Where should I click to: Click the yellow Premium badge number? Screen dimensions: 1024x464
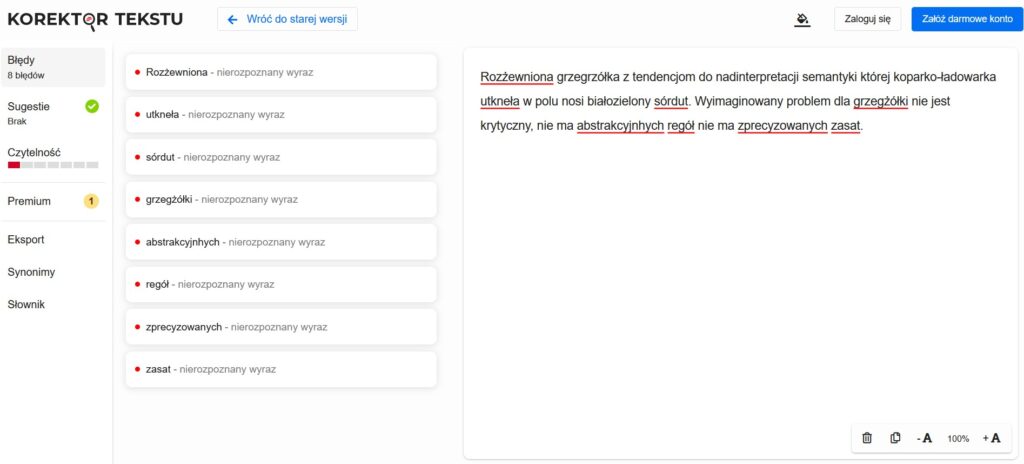pyautogui.click(x=91, y=201)
